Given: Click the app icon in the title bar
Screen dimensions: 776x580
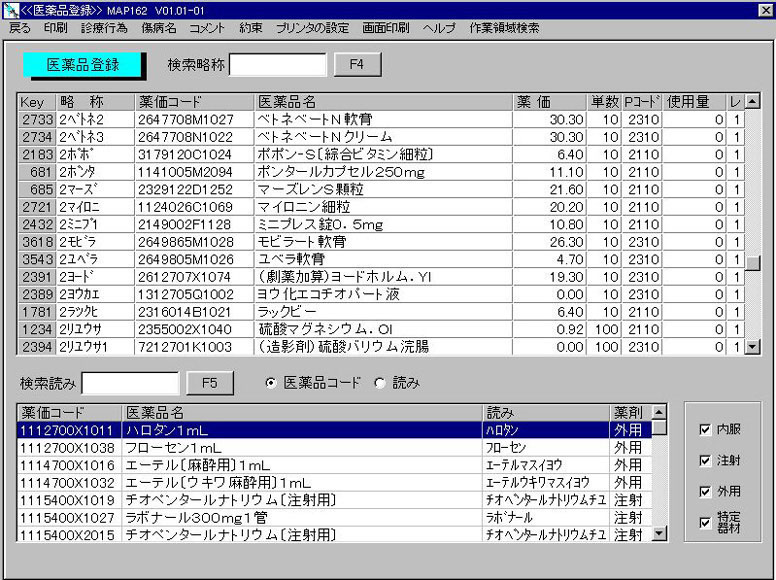Looking at the screenshot, I should 10,9.
